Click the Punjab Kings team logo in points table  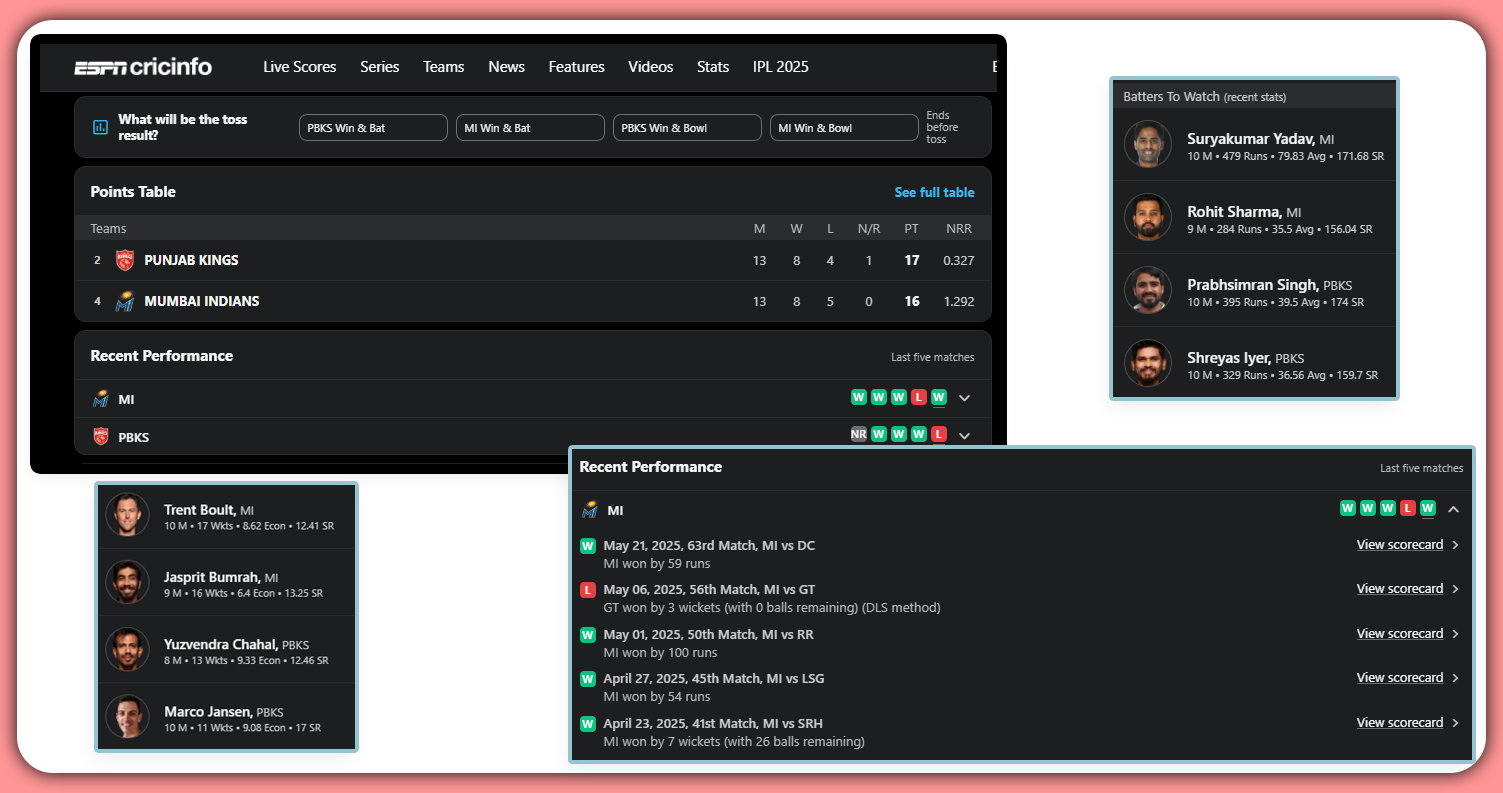[125, 260]
